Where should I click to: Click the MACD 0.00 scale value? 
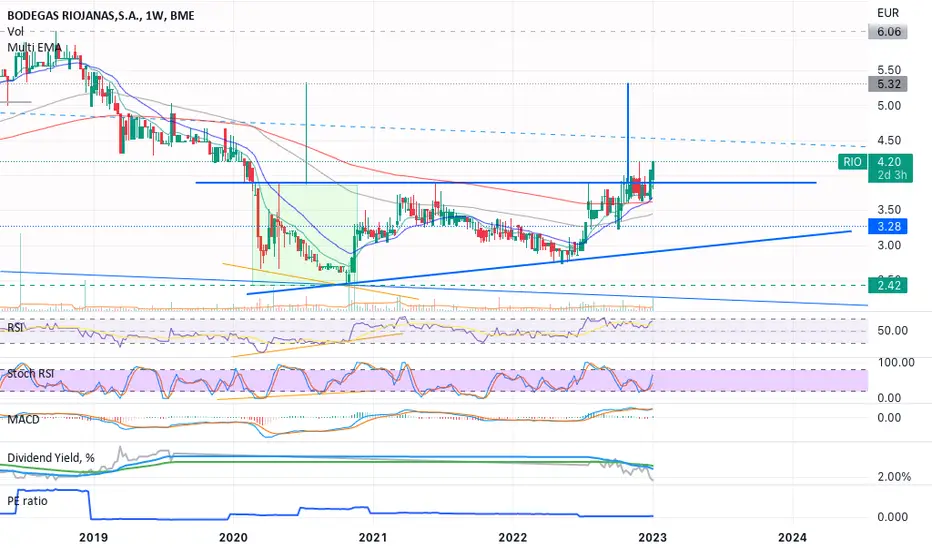[889, 417]
